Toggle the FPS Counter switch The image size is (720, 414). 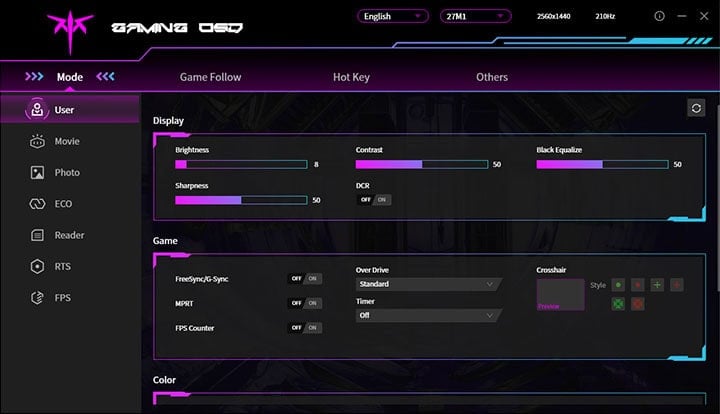305,328
